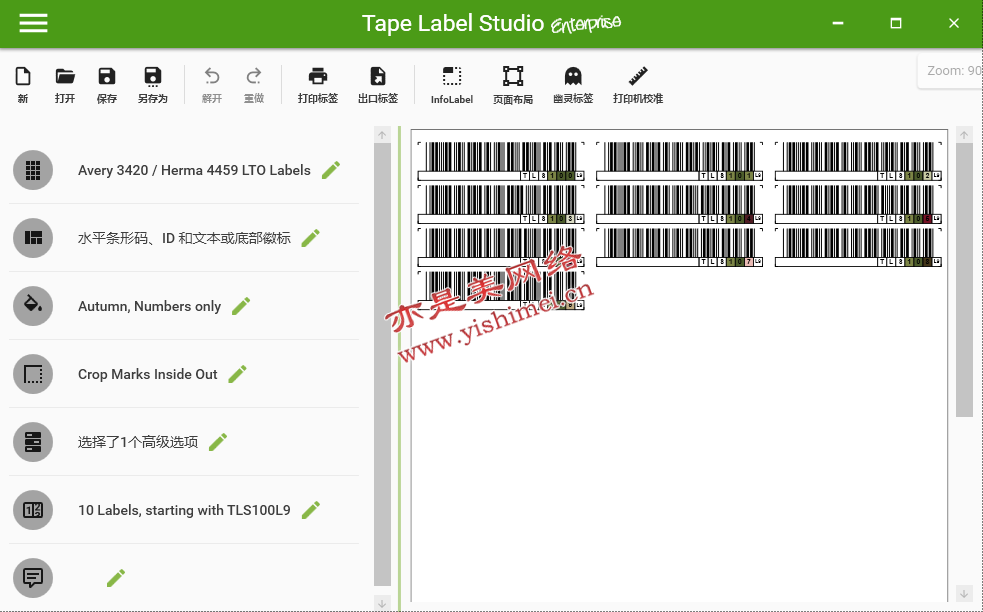Click the preview pane scroll up arrow

click(964, 135)
